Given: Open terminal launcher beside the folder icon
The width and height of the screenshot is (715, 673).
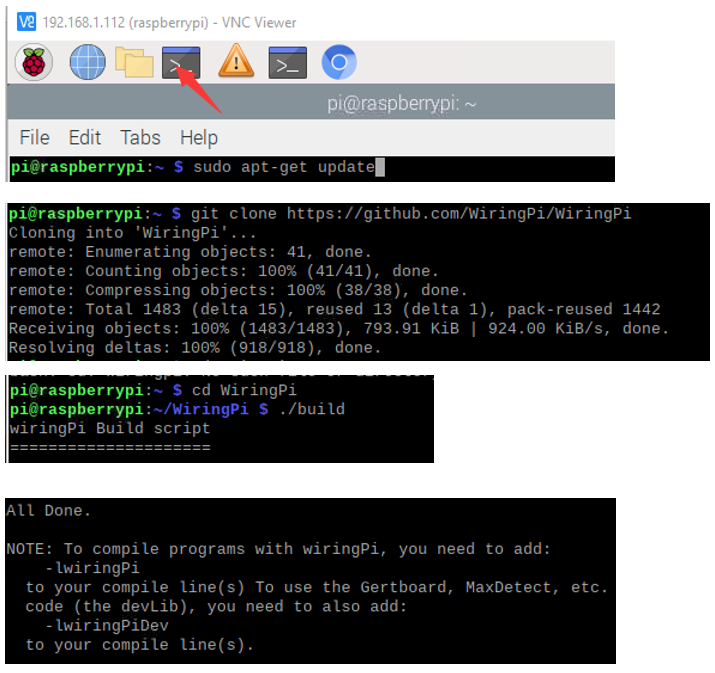Looking at the screenshot, I should point(181,62).
